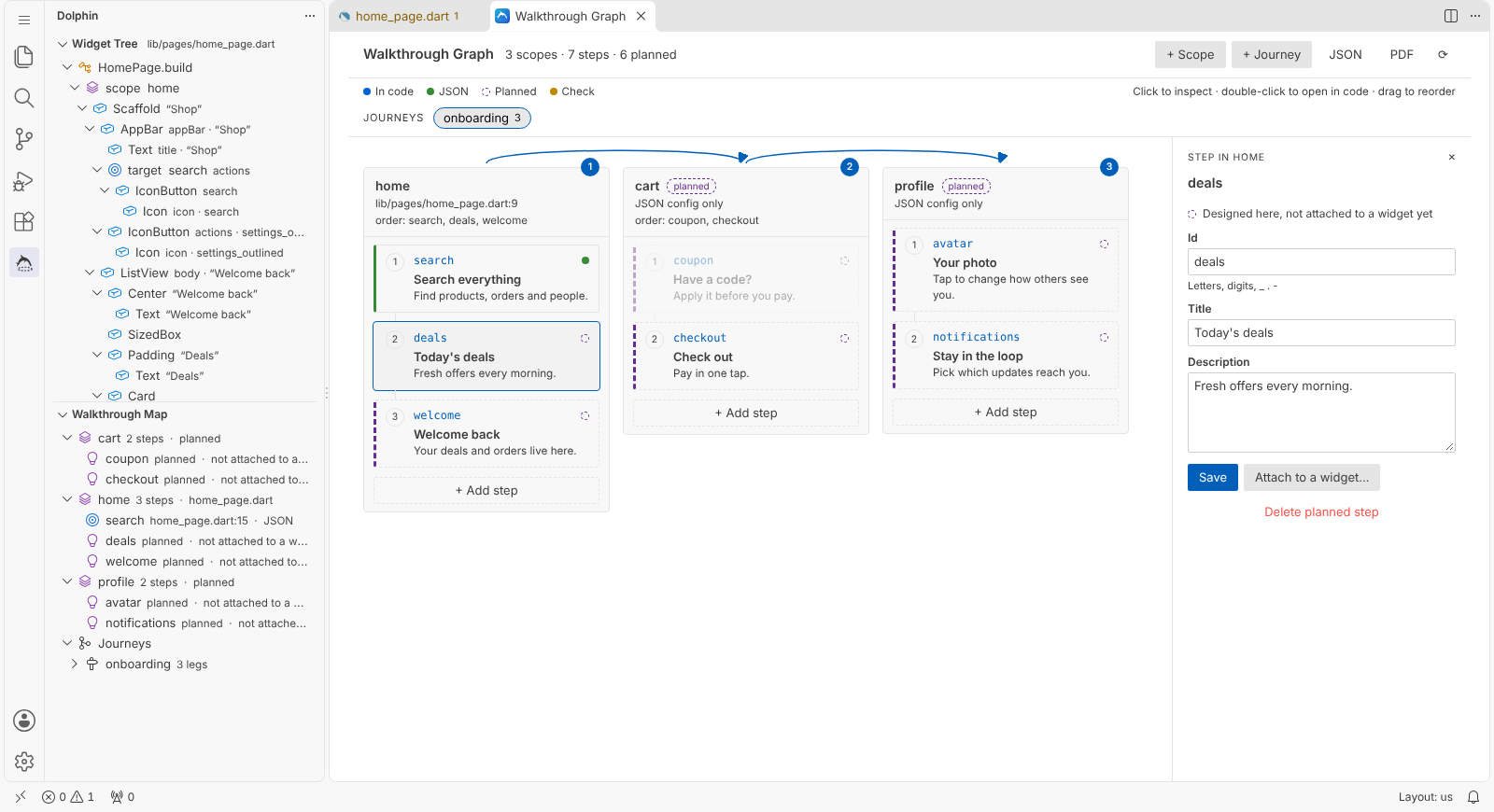Click the Title input field
This screenshot has height=812, width=1494.
pos(1321,333)
